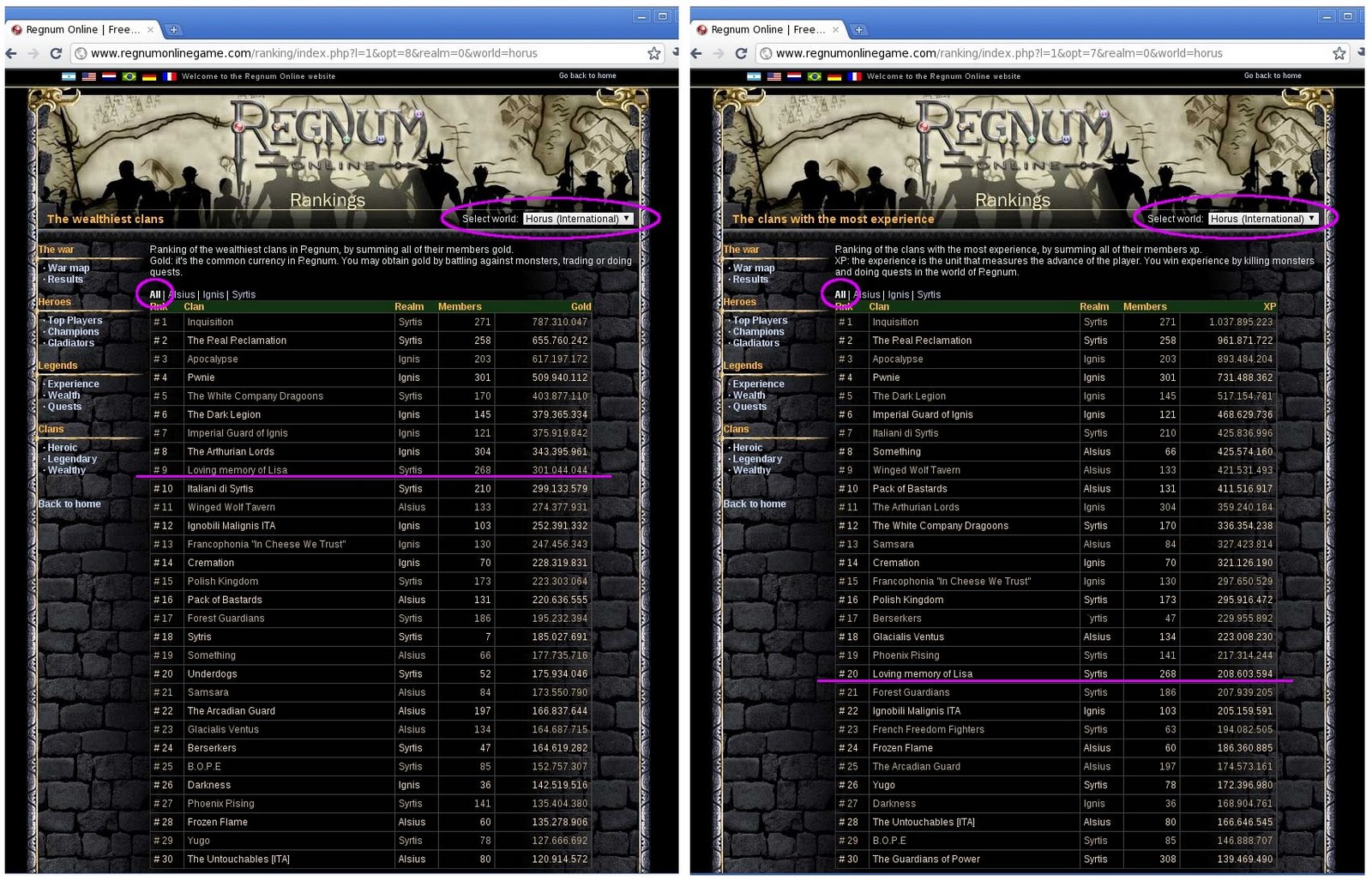Bookmark the wealthiest clans page with the star
1372x881 pixels.
pos(654,53)
